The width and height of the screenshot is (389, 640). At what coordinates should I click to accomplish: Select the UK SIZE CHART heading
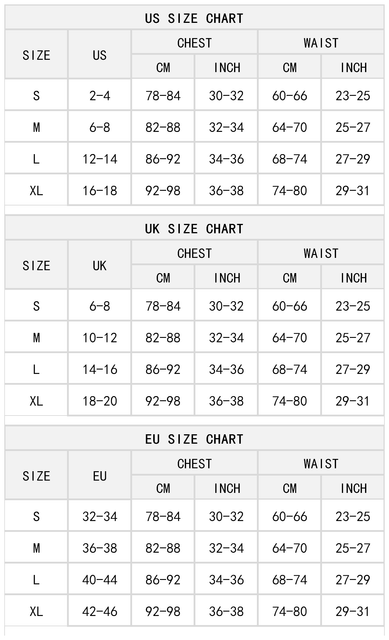194,229
